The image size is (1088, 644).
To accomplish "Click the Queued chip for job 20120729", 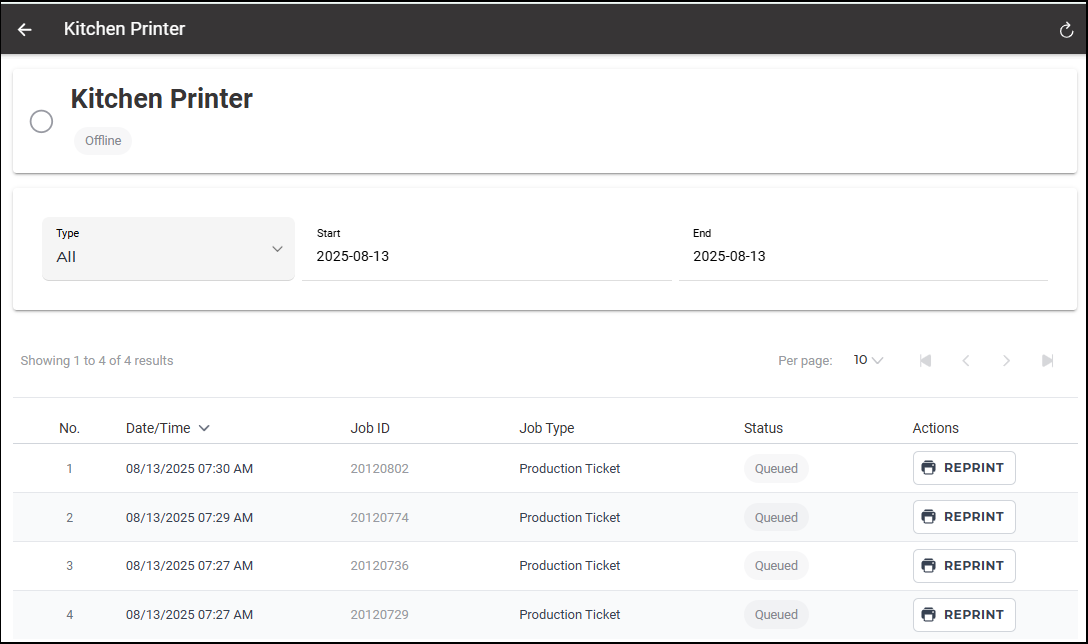I will (776, 614).
